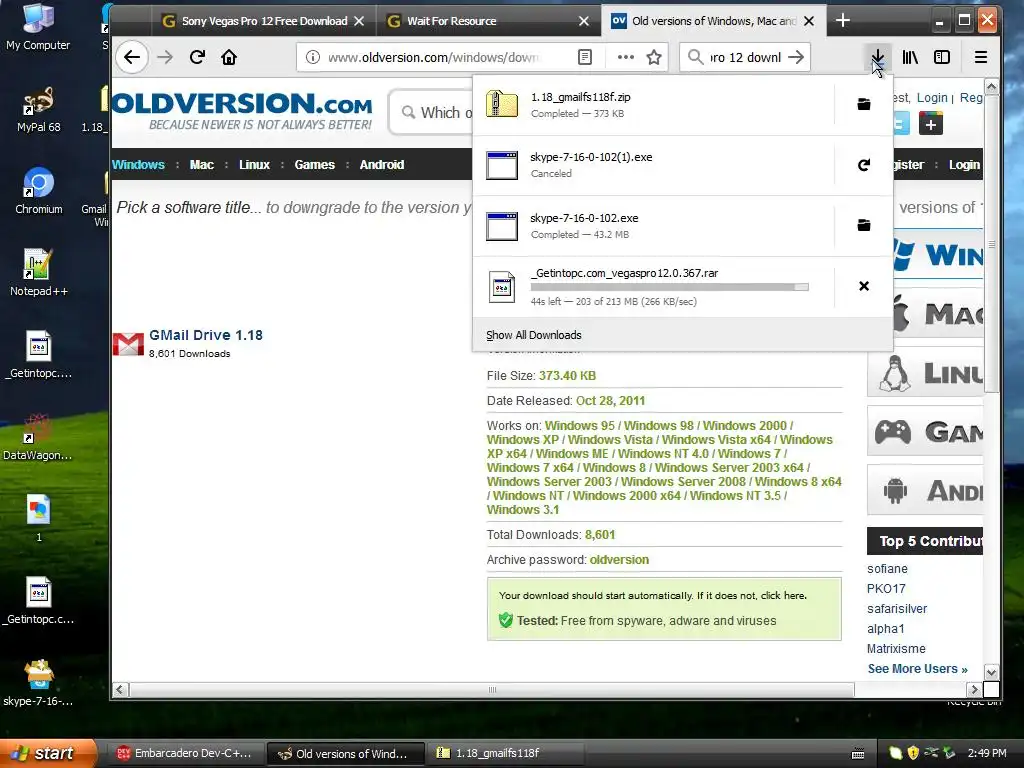
Task: Select the 1.18_gmailfs118f.zip download entry
Action: [x=653, y=104]
